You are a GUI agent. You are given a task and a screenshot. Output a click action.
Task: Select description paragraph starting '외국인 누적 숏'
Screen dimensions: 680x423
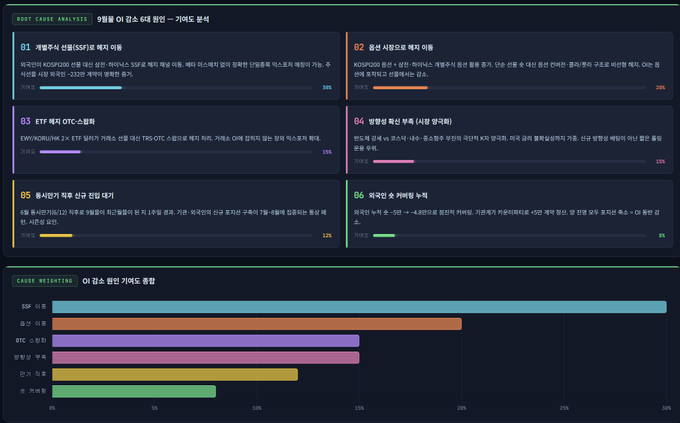[x=507, y=217]
